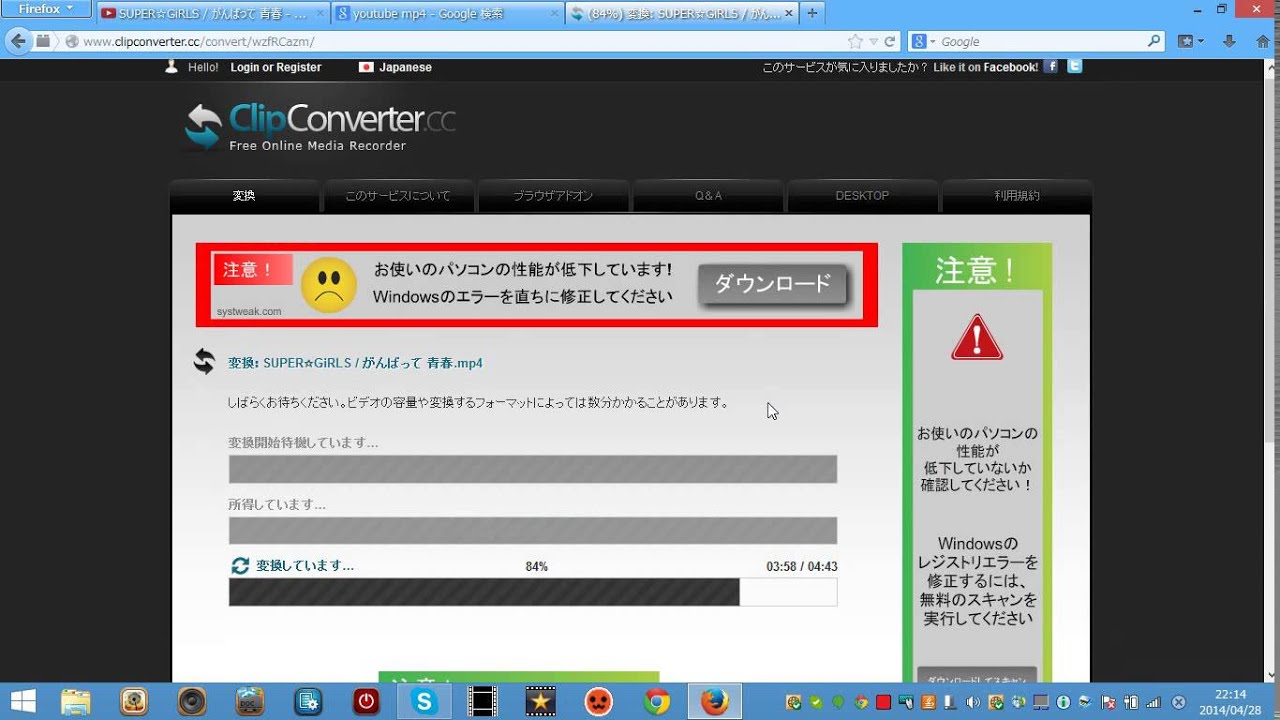Click the 変換: SUPER☆GiRLS title text
This screenshot has height=720, width=1280.
(x=355, y=363)
